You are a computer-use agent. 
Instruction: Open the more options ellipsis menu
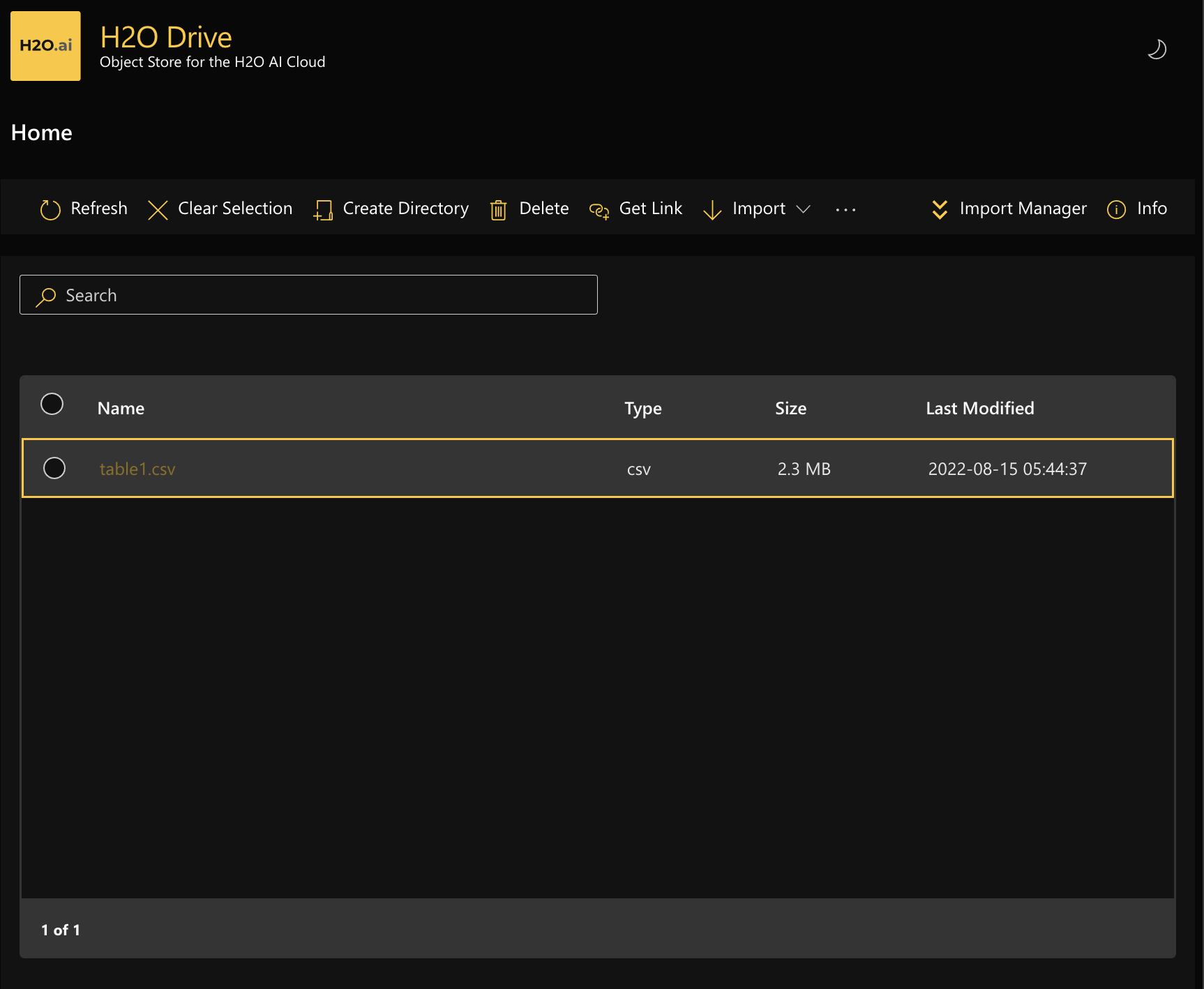[x=845, y=209]
